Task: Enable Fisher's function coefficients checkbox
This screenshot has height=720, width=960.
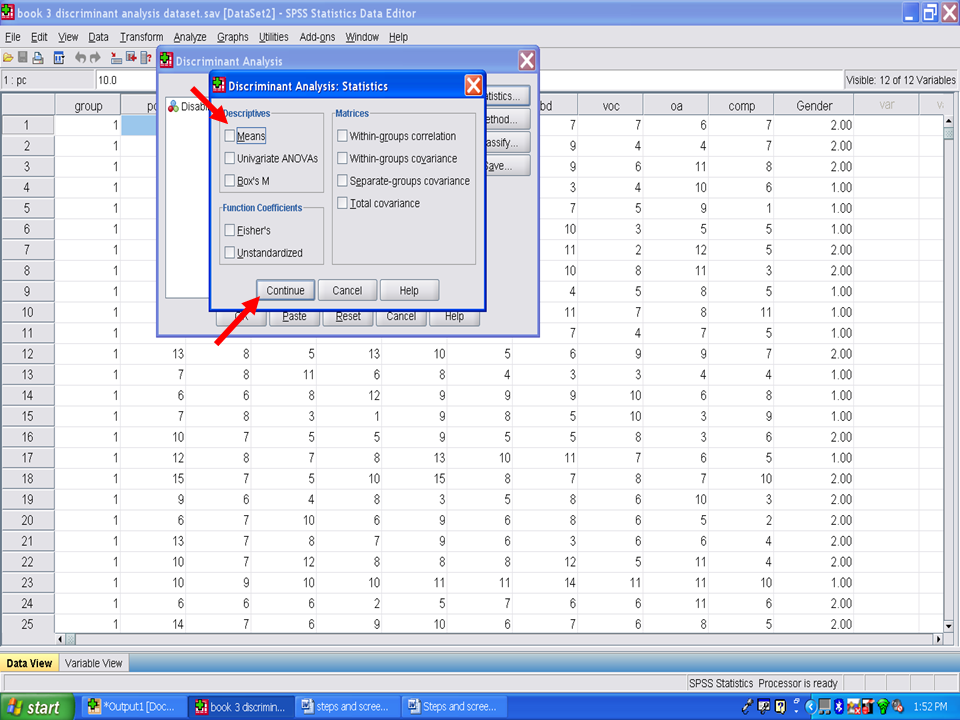Action: 231,231
